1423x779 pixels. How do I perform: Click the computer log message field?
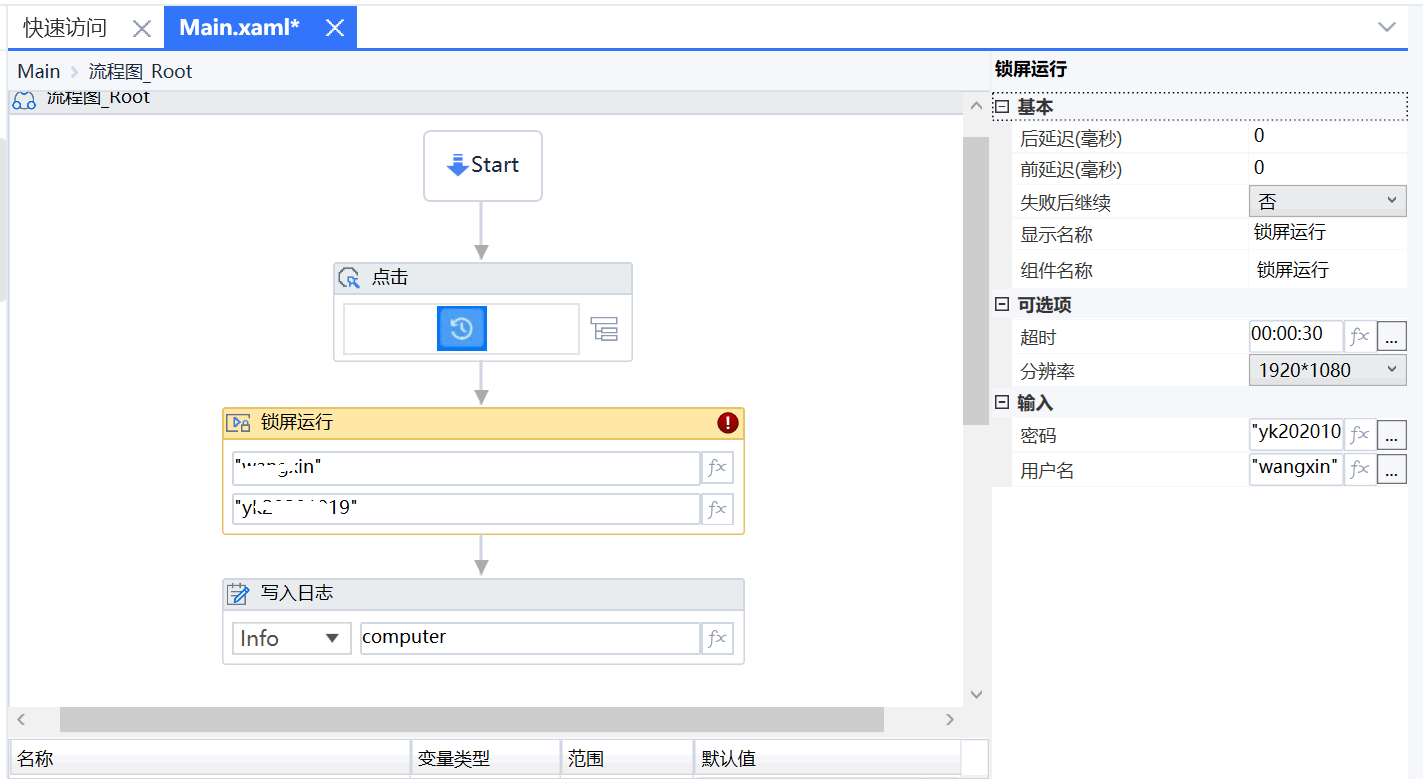(x=530, y=638)
